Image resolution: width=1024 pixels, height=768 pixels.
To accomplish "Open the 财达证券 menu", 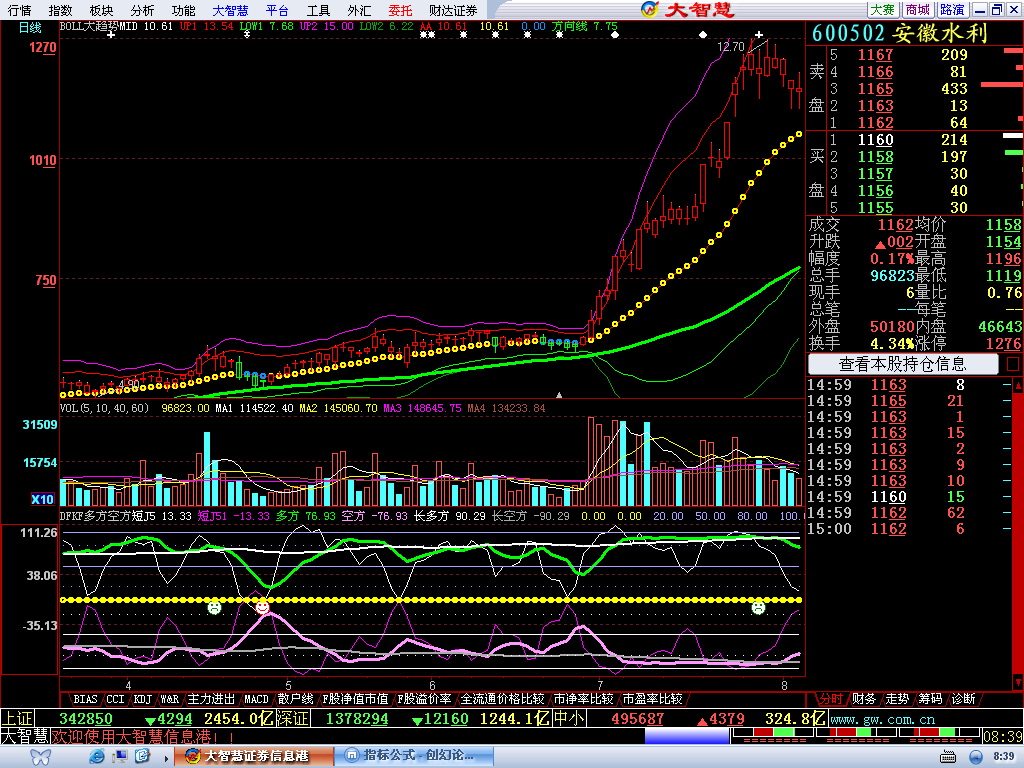I will (x=453, y=10).
